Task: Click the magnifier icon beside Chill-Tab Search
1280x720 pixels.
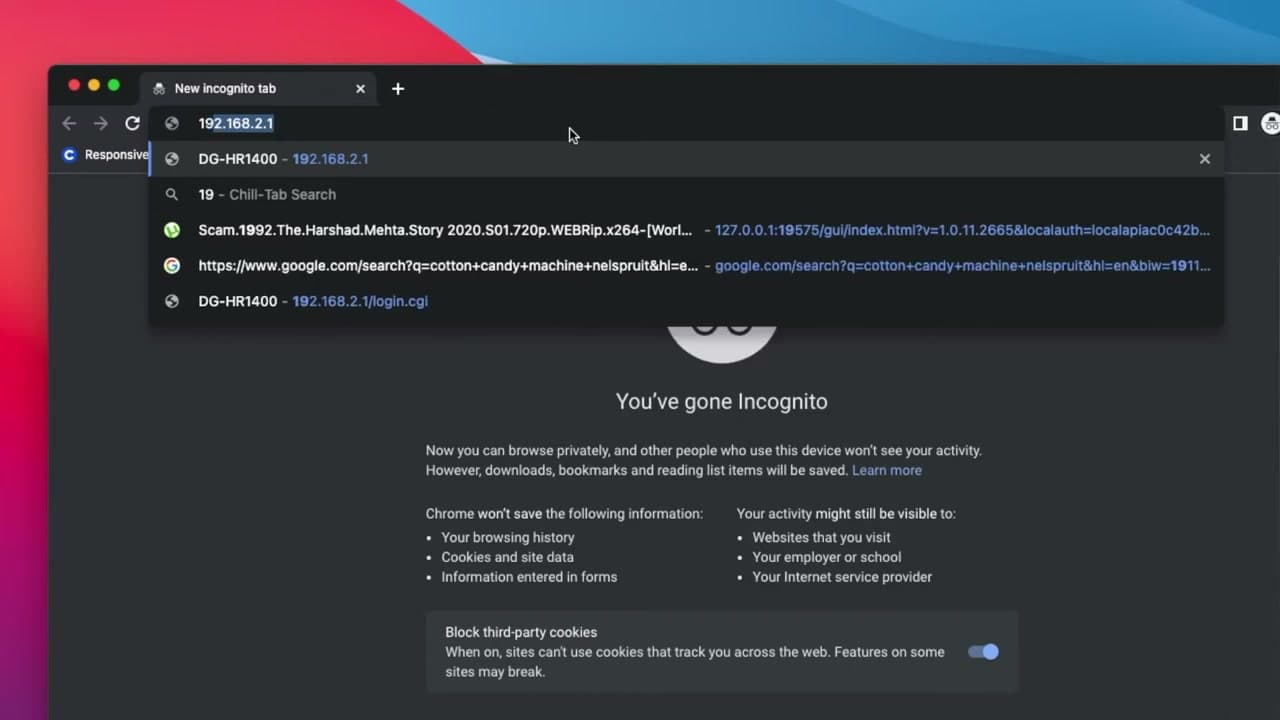Action: pos(172,195)
